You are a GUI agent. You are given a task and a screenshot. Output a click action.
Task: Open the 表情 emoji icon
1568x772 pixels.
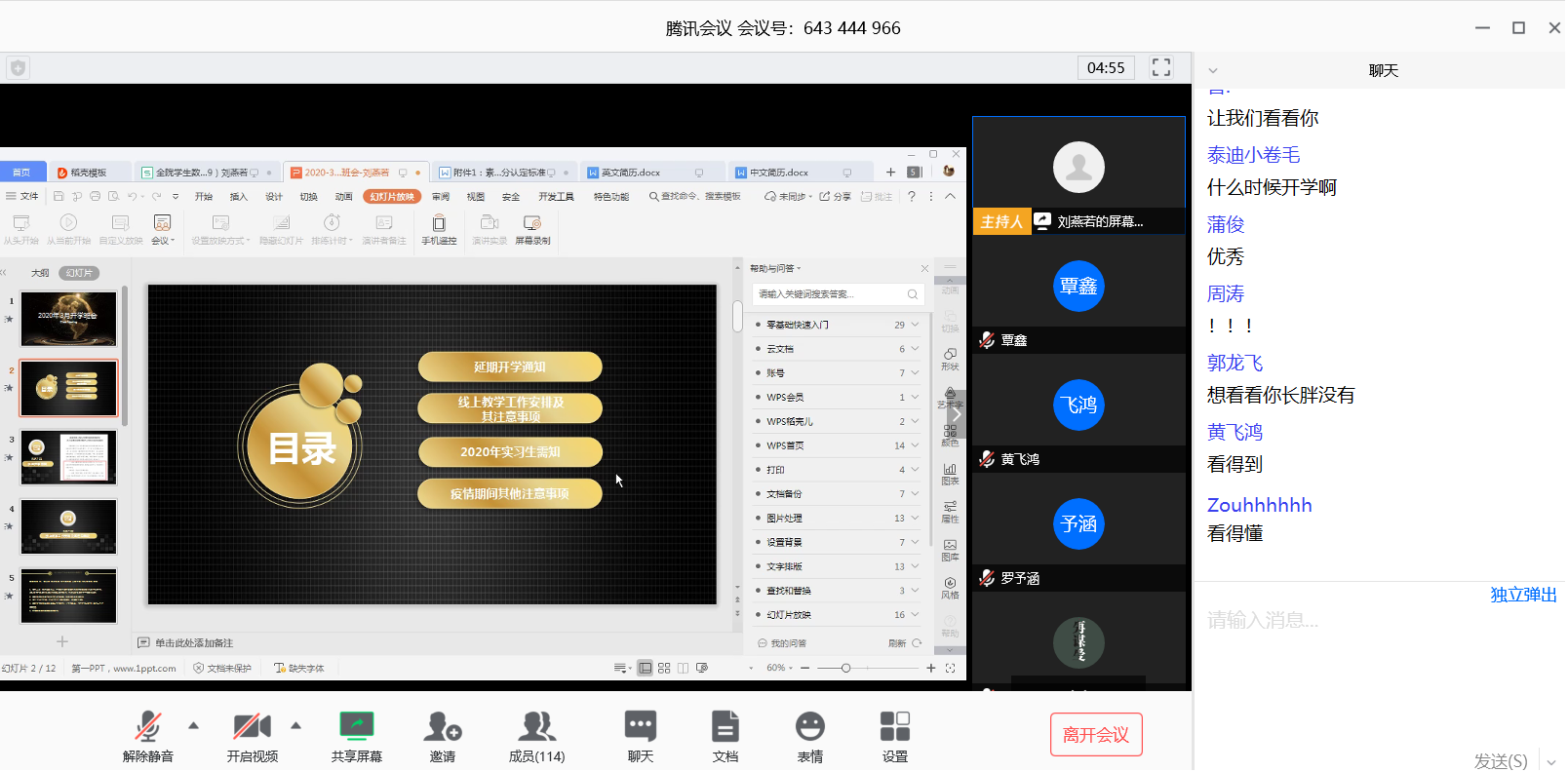810,726
